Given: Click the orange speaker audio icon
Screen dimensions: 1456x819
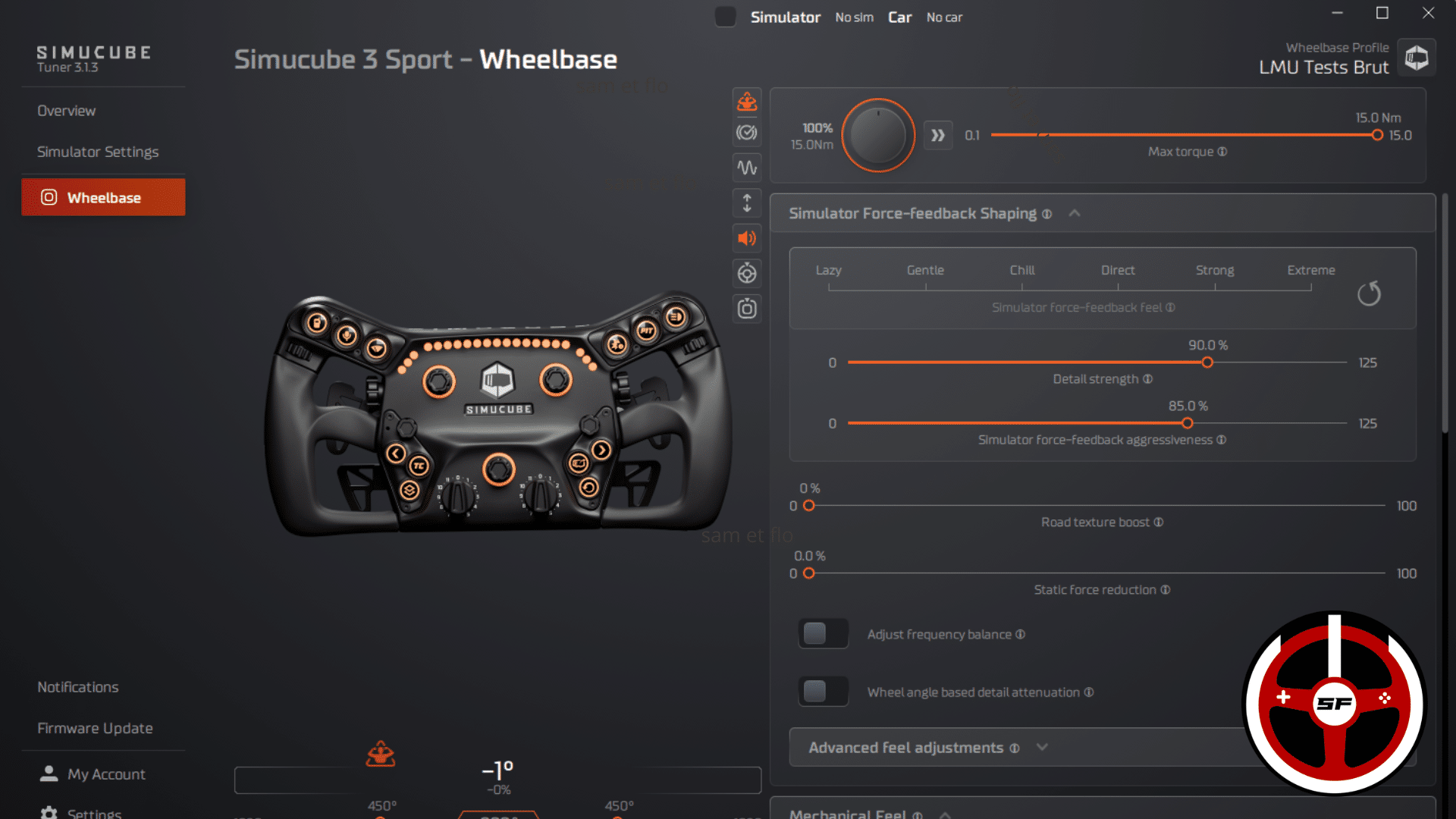Looking at the screenshot, I should pyautogui.click(x=747, y=238).
